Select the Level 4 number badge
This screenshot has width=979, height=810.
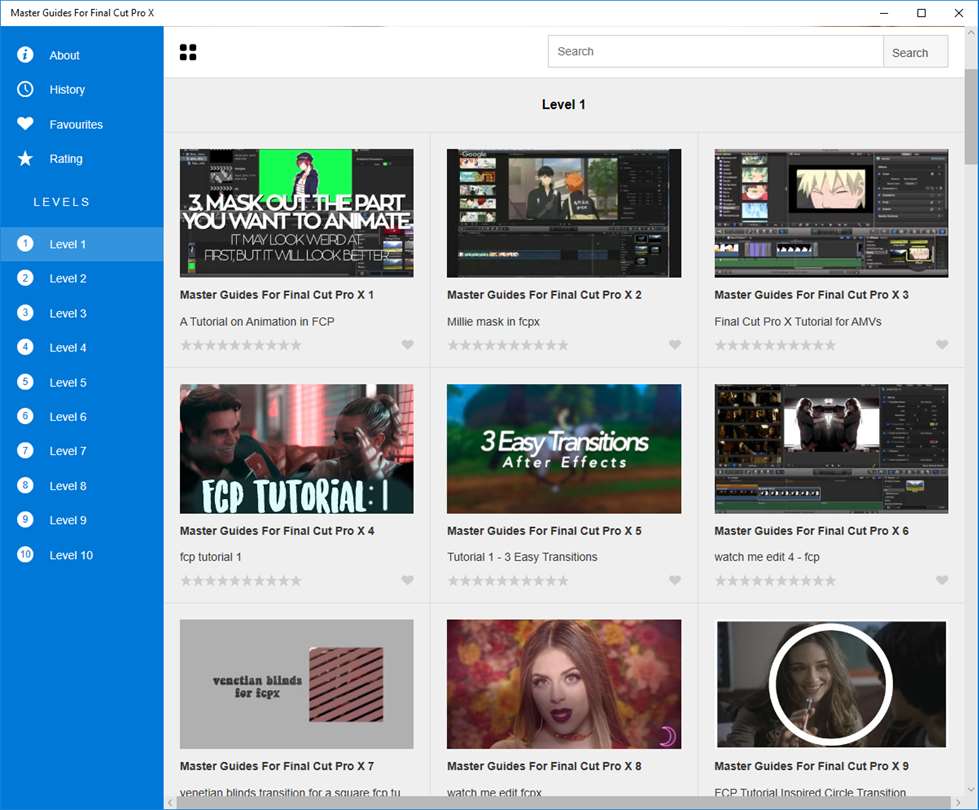[25, 347]
